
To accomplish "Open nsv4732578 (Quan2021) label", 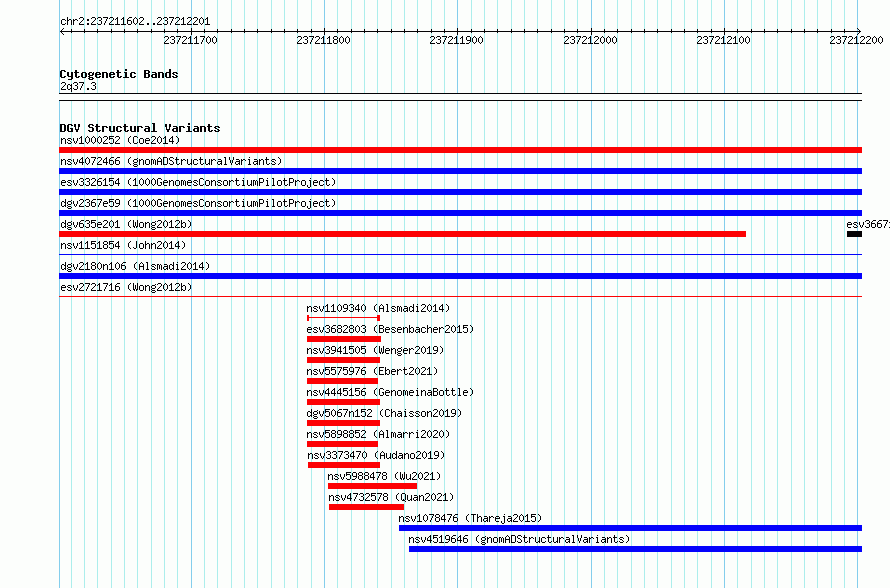I will [x=392, y=497].
